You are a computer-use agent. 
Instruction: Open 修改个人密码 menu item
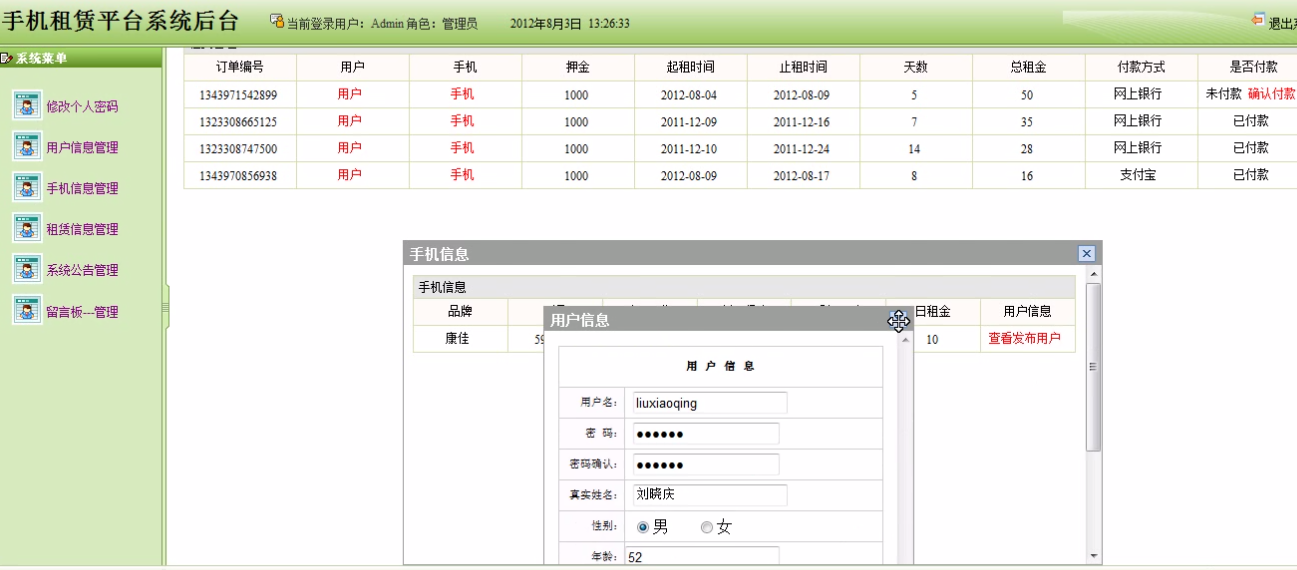(x=82, y=106)
